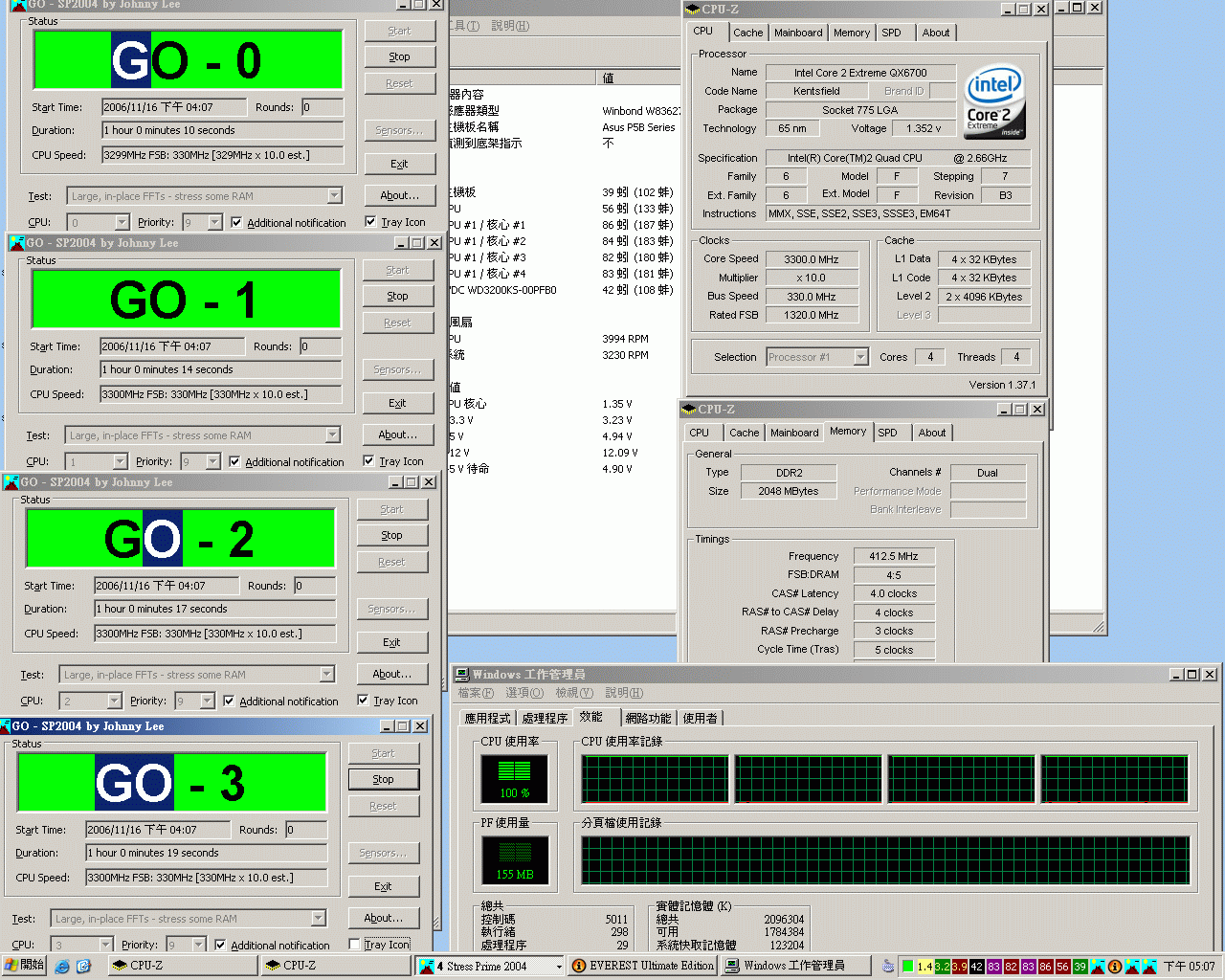The height and width of the screenshot is (980, 1225).
Task: Open the CPU dropdown in GO-0 window
Action: pyautogui.click(x=122, y=222)
